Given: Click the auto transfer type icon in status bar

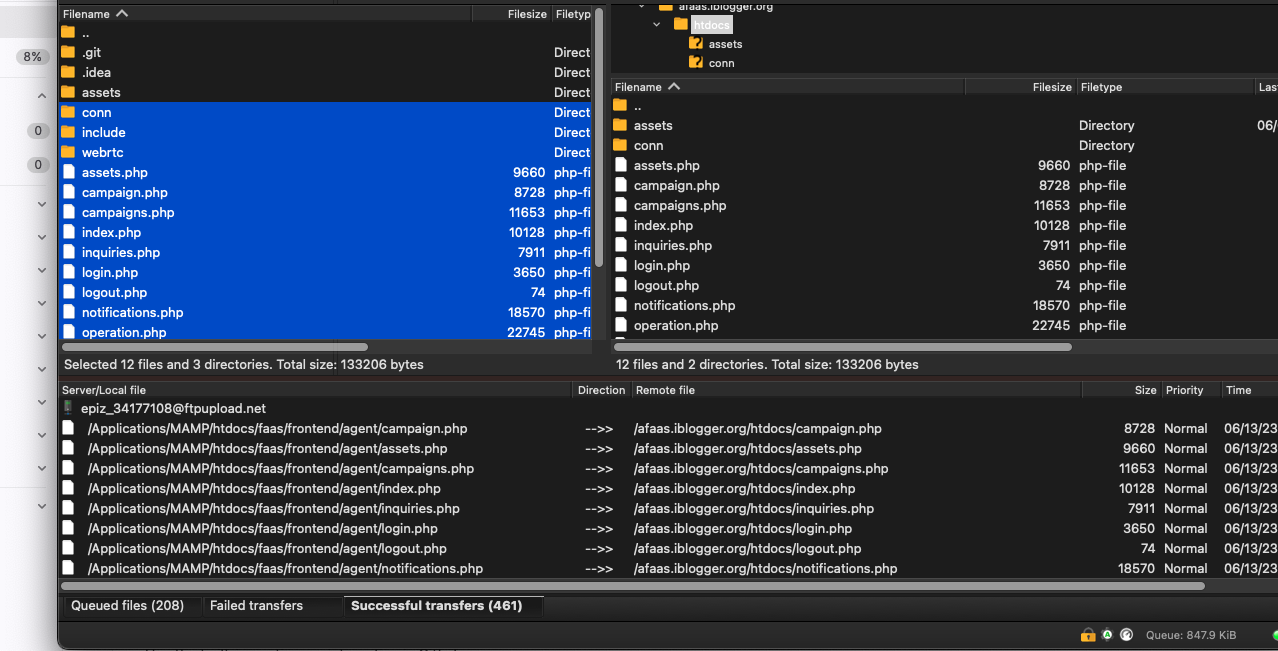Looking at the screenshot, I should click(1108, 634).
